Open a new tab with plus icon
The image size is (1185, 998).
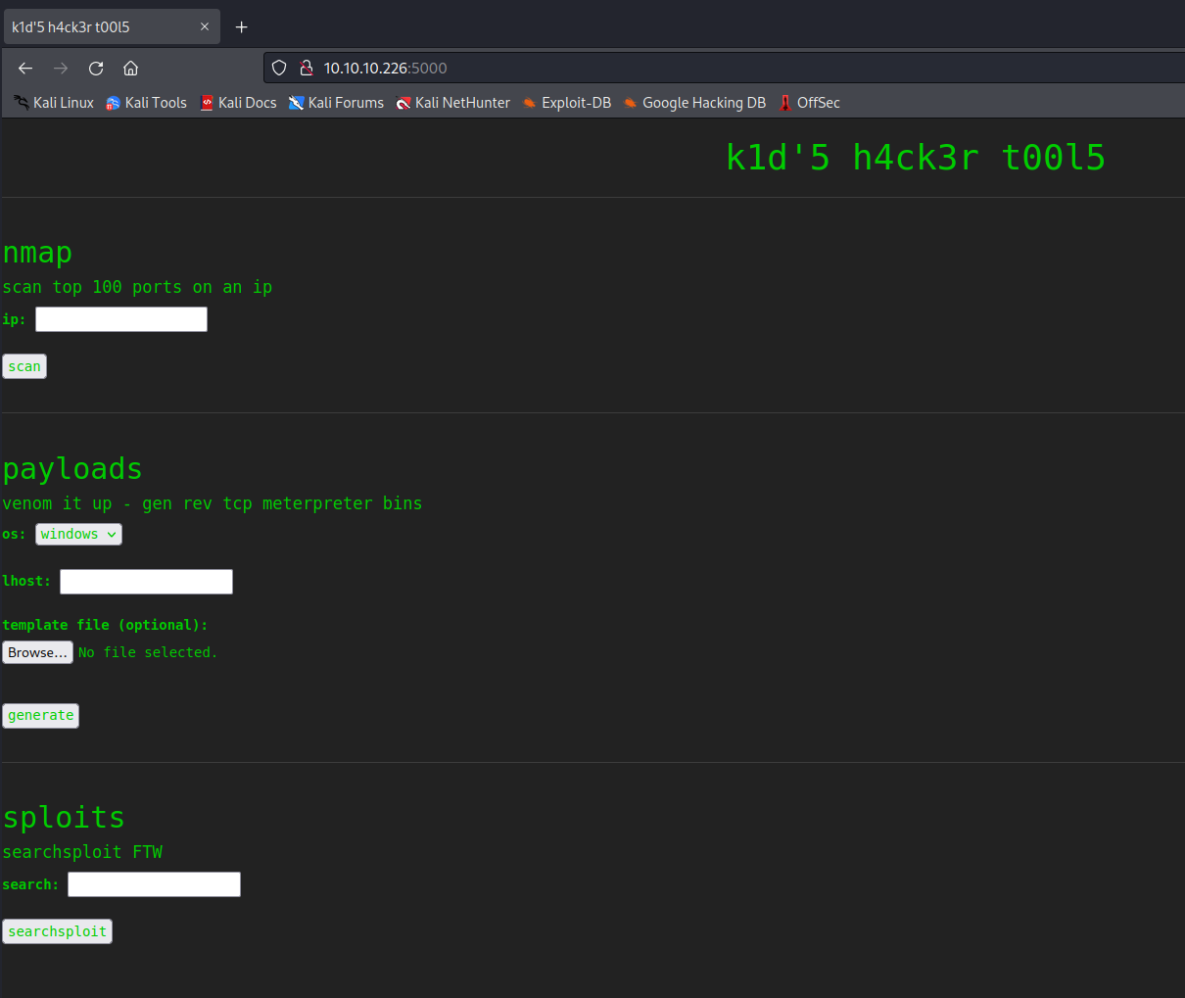tap(241, 27)
